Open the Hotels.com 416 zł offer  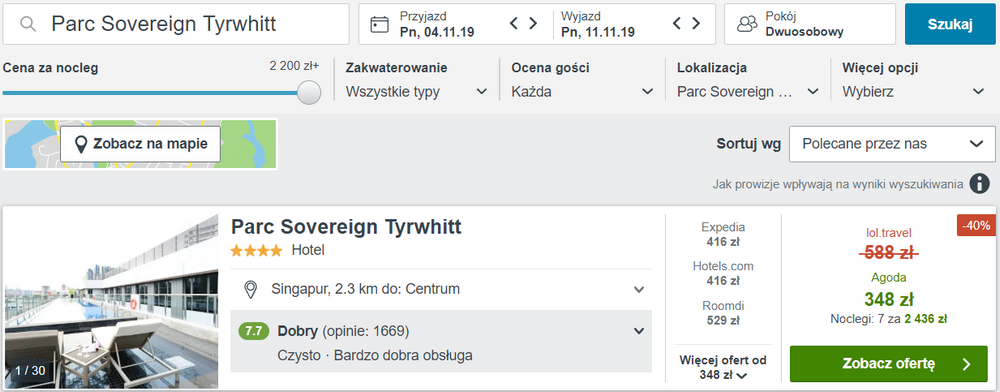pos(723,273)
